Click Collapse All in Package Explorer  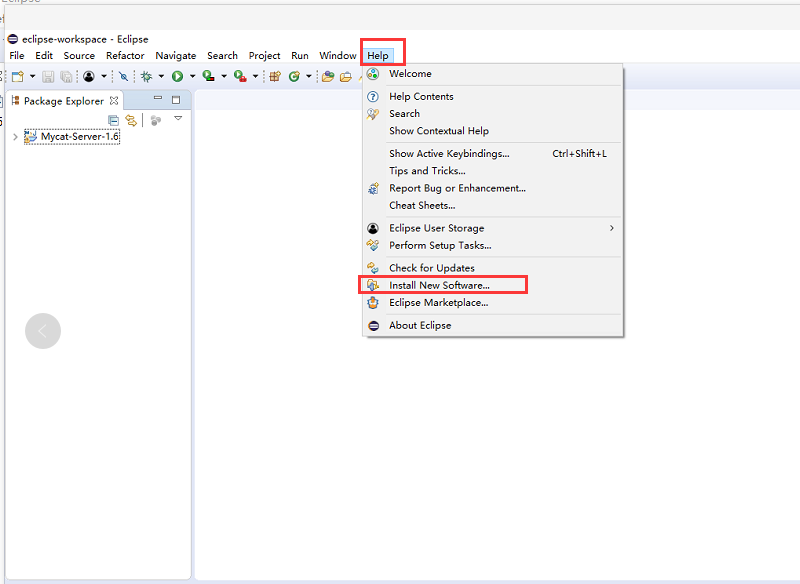tap(113, 120)
